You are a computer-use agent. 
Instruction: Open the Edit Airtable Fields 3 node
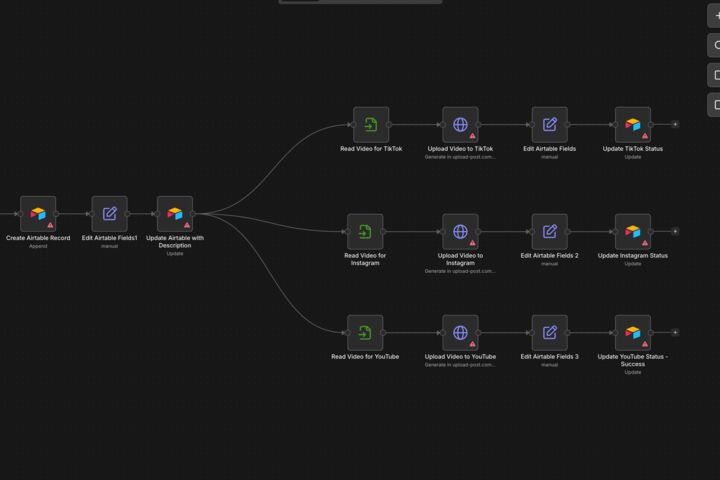[x=549, y=333]
